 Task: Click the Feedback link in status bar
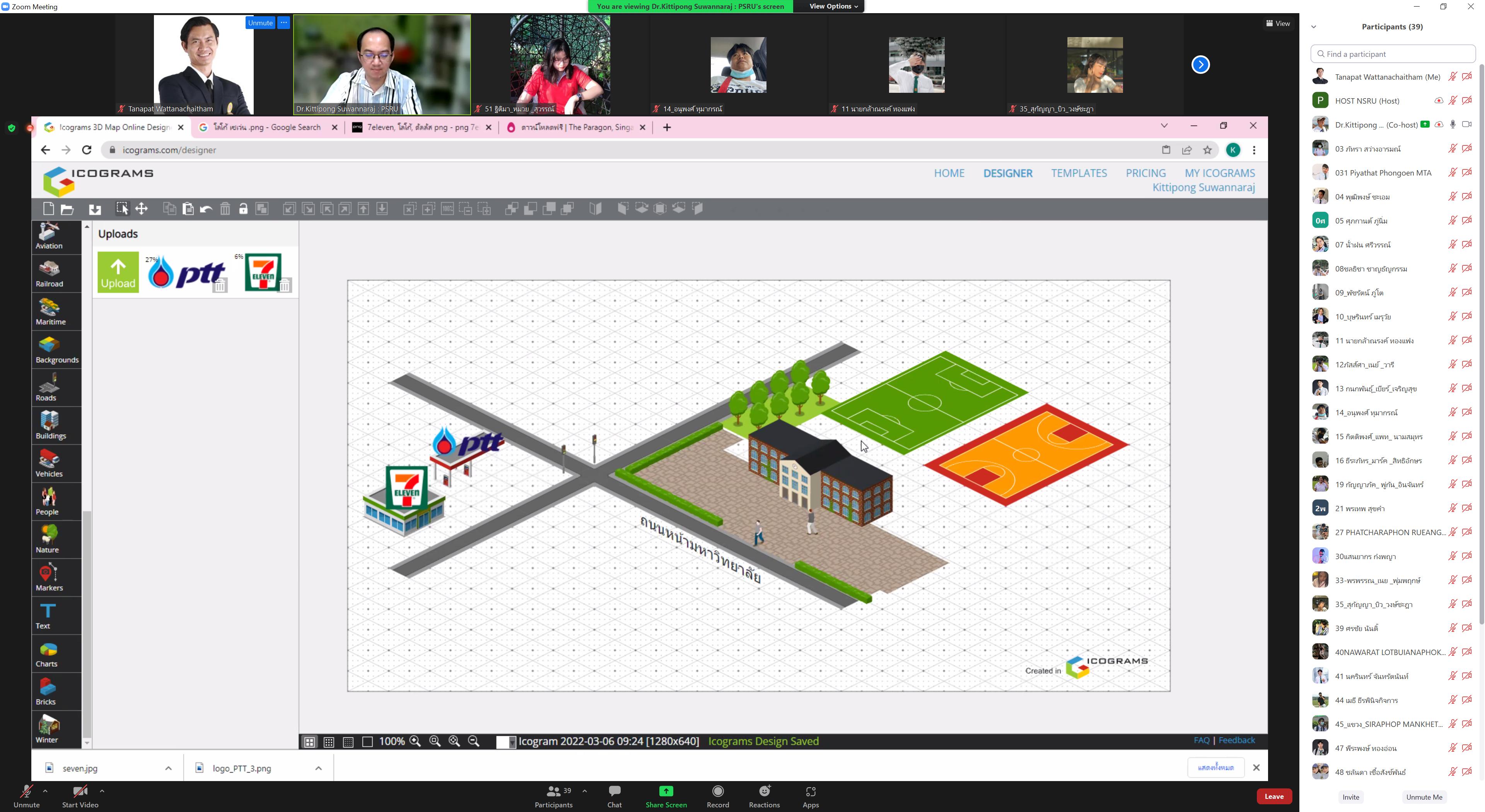[x=1237, y=740]
